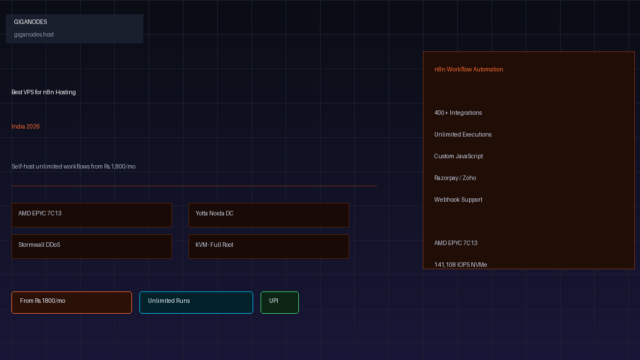
Task: Click AMD EPYC 7C13 in the right panel
Action: pos(456,243)
